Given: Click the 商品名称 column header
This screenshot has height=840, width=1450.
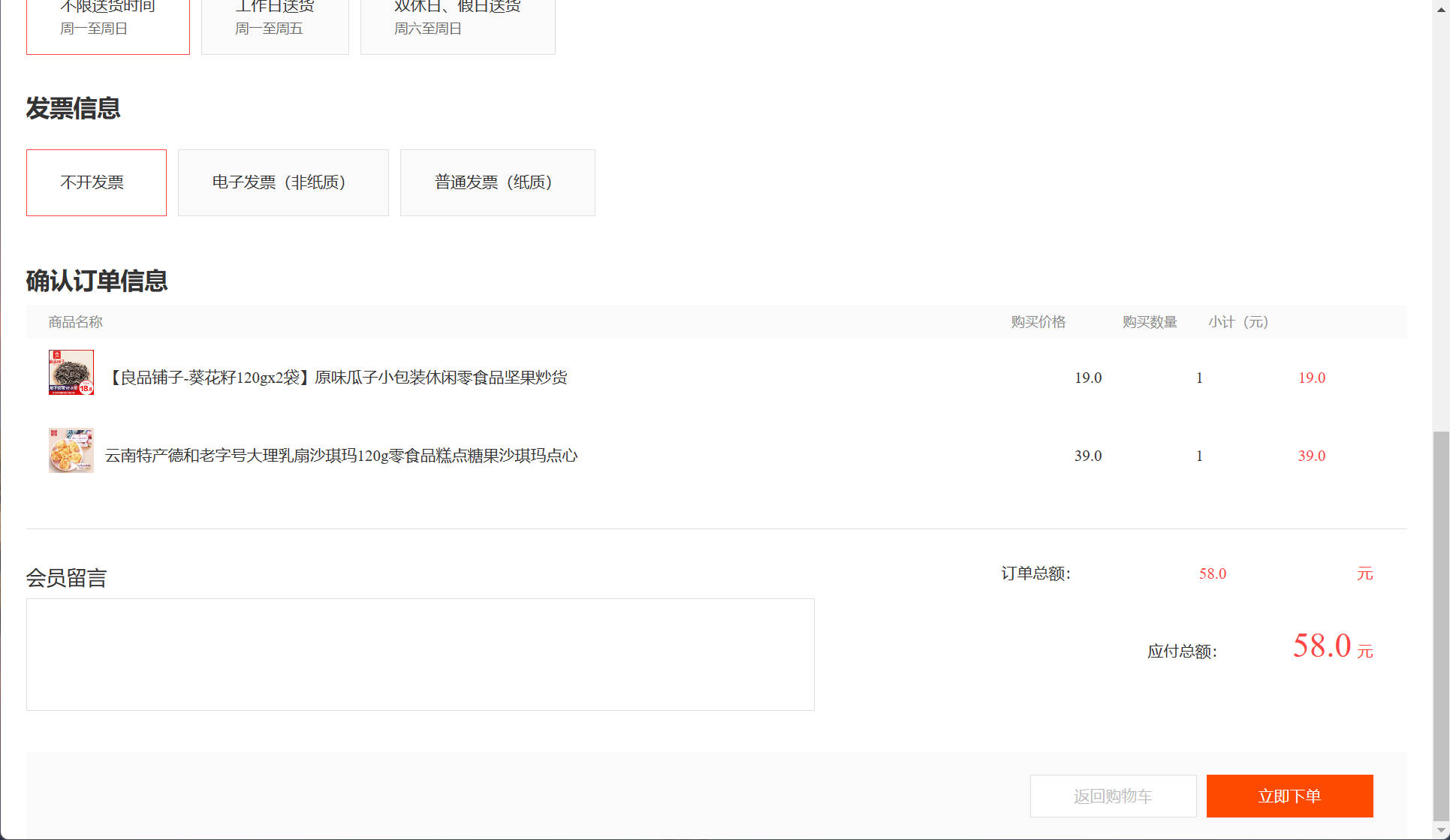Looking at the screenshot, I should coord(74,321).
